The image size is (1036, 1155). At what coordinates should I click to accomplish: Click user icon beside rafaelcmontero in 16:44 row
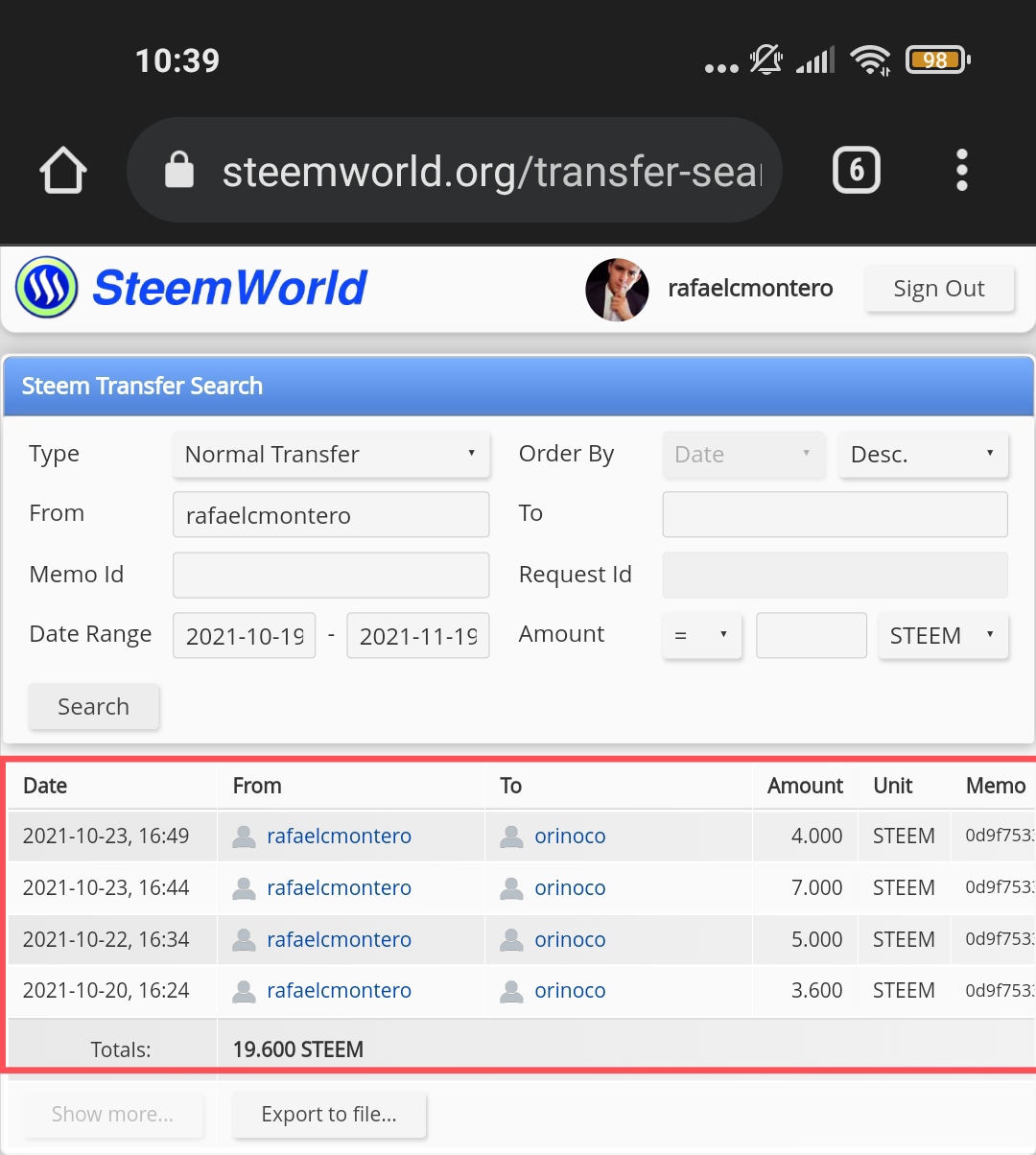coord(245,888)
